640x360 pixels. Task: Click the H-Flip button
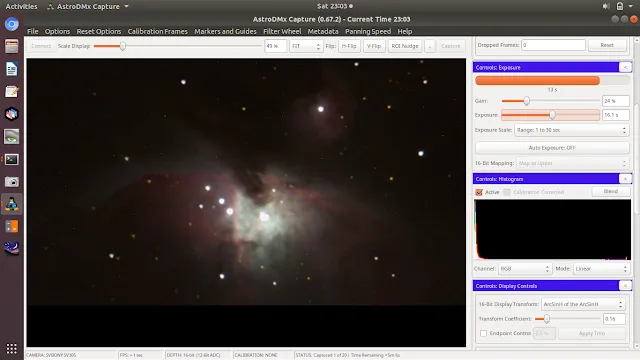[349, 46]
